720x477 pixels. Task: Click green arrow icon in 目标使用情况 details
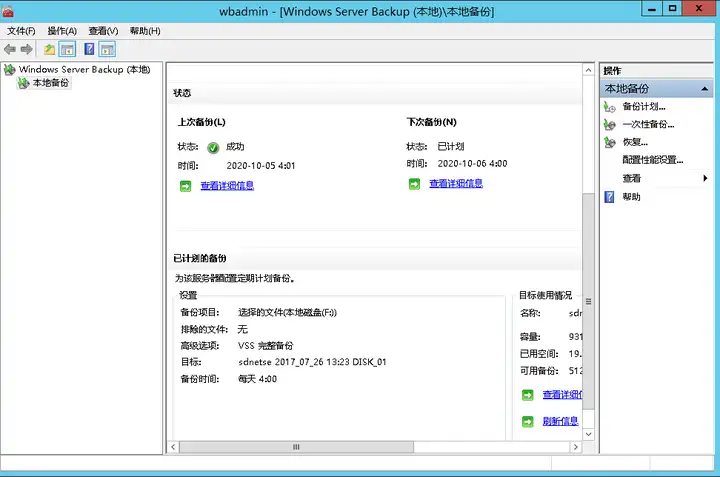[528, 395]
